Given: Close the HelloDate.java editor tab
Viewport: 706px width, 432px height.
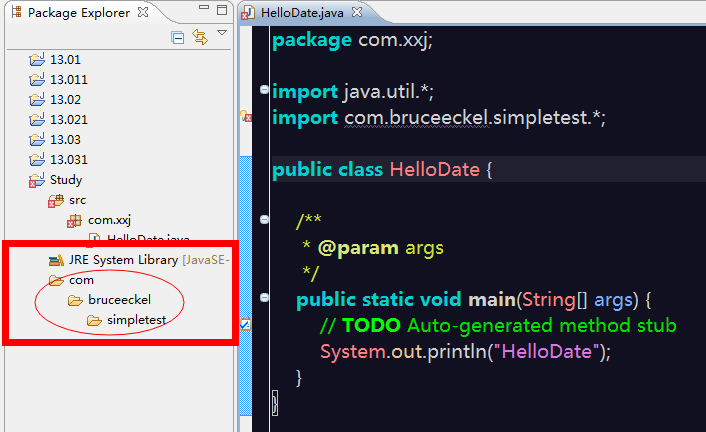Looking at the screenshot, I should (x=357, y=12).
